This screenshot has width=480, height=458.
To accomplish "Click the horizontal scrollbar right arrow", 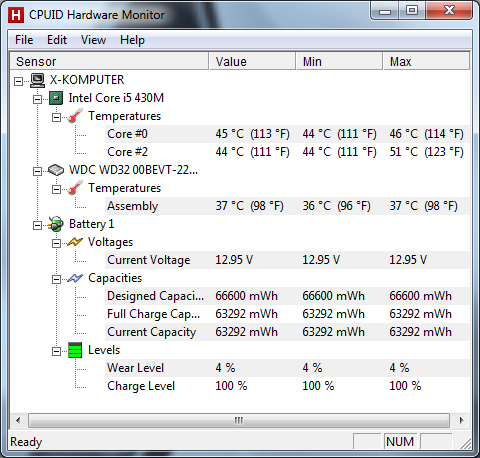I will [x=461, y=420].
